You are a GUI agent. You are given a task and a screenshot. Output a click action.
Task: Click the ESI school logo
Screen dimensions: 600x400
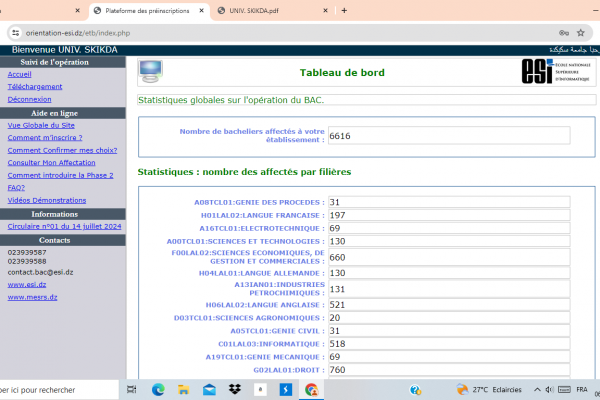(556, 71)
